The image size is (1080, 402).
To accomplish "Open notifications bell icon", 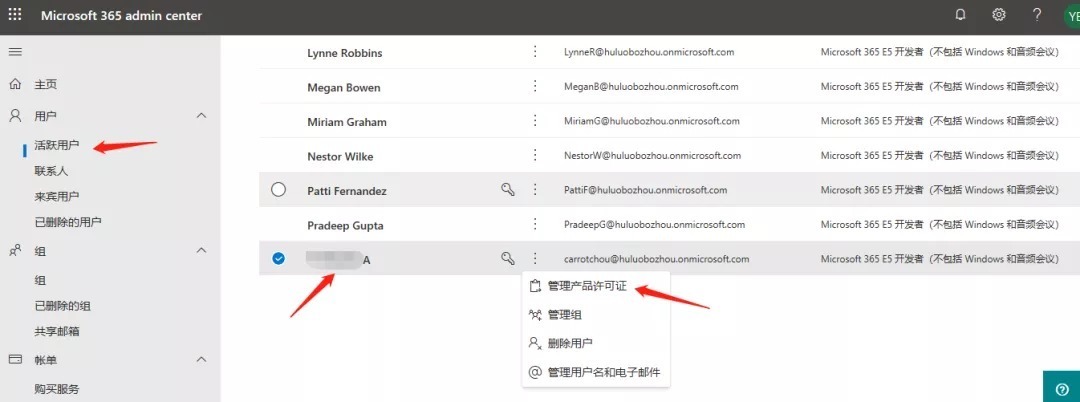I will [961, 14].
